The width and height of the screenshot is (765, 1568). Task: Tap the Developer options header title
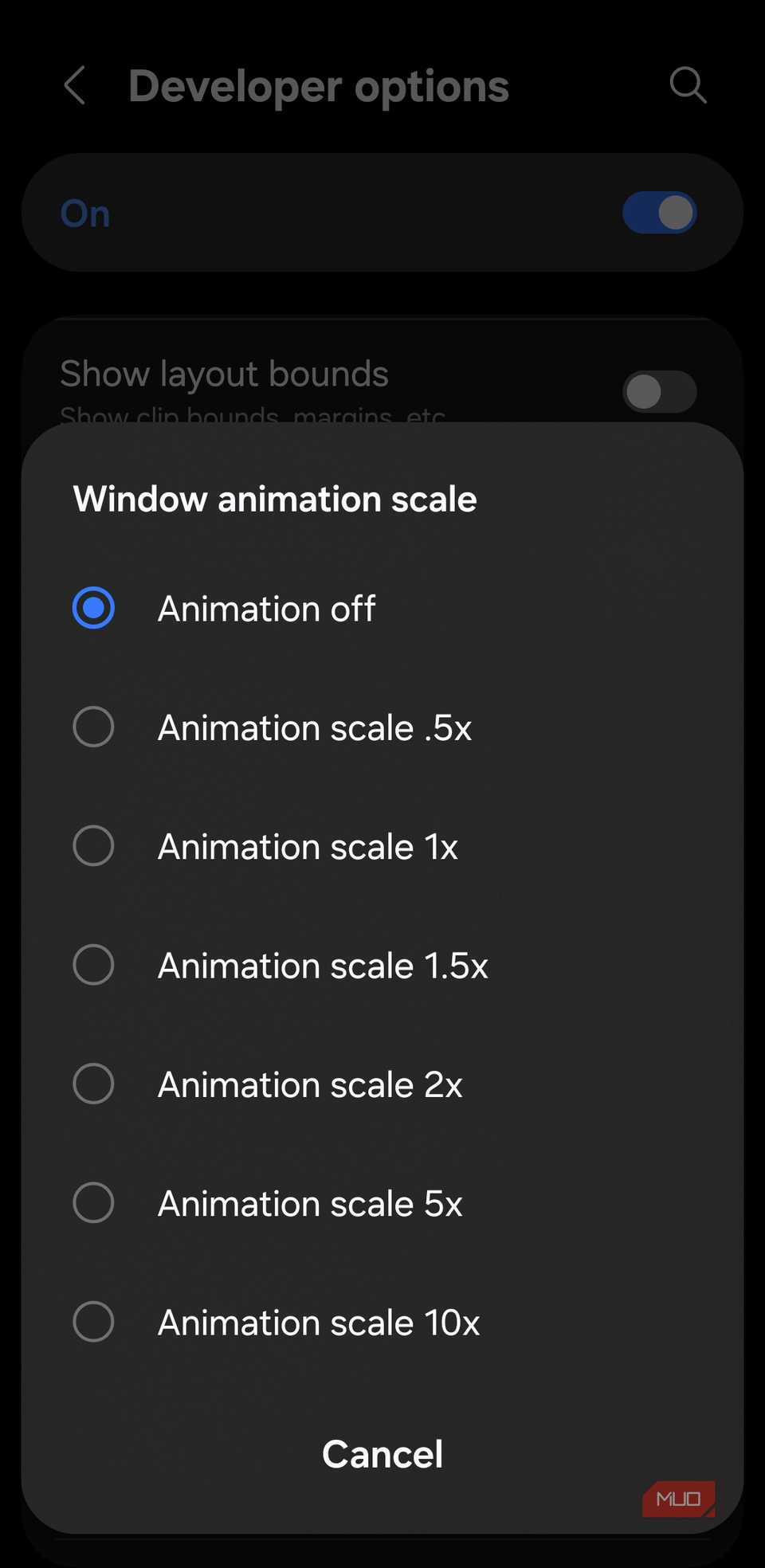pyautogui.click(x=319, y=85)
